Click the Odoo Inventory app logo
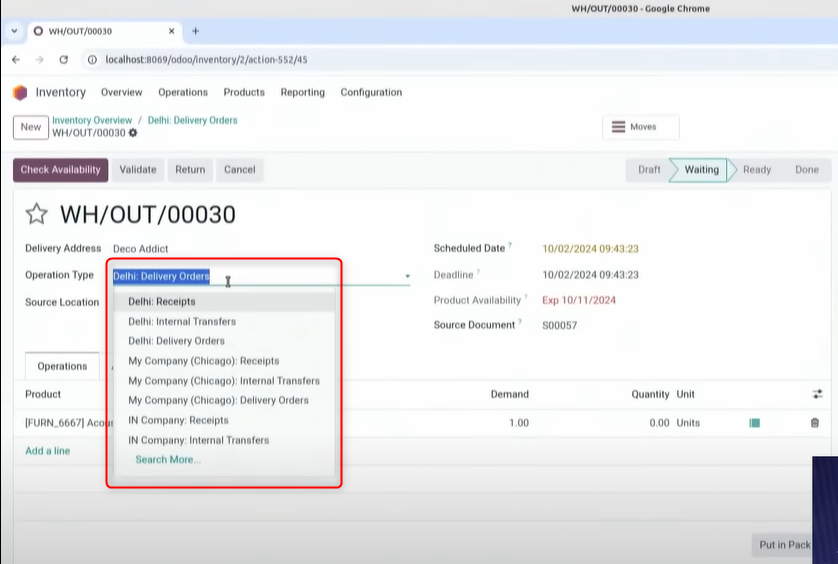Viewport: 838px width, 564px height. coord(20,92)
